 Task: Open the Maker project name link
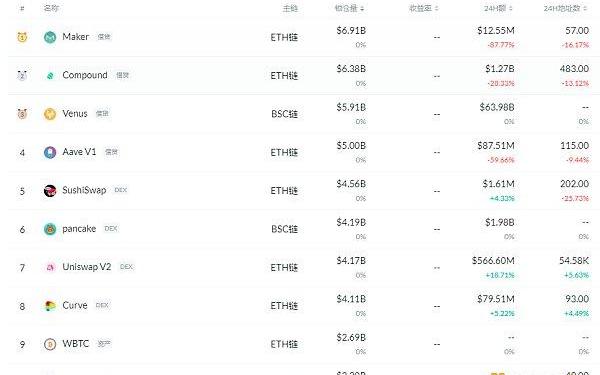point(75,37)
